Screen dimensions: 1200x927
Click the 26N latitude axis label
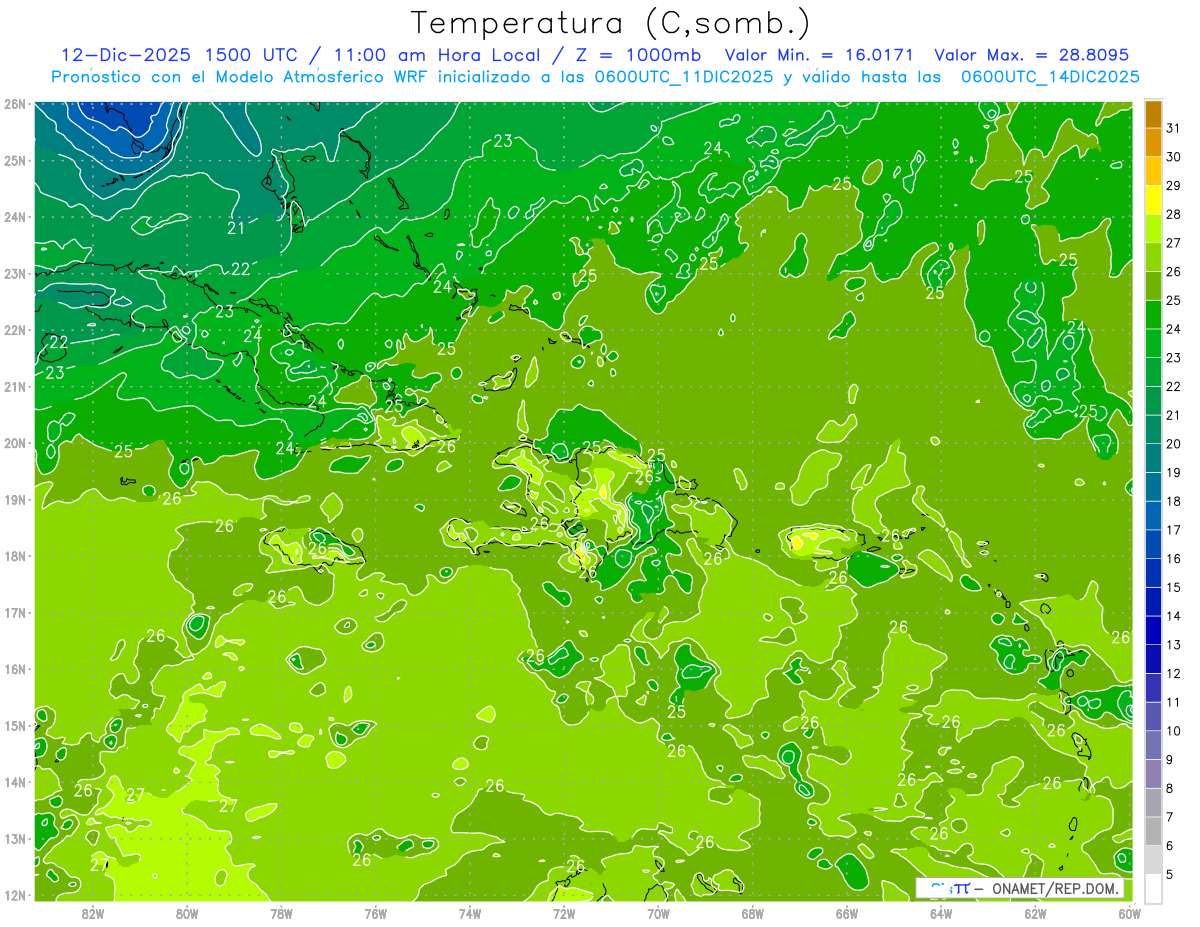tap(15, 104)
